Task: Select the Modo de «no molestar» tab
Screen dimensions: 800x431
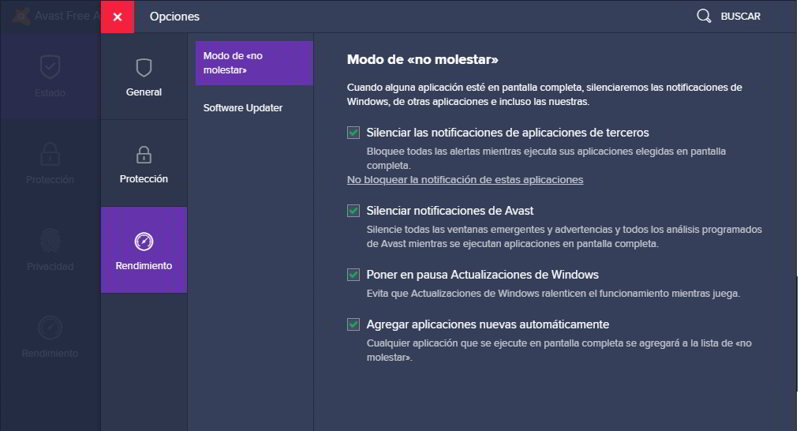Action: click(x=254, y=63)
